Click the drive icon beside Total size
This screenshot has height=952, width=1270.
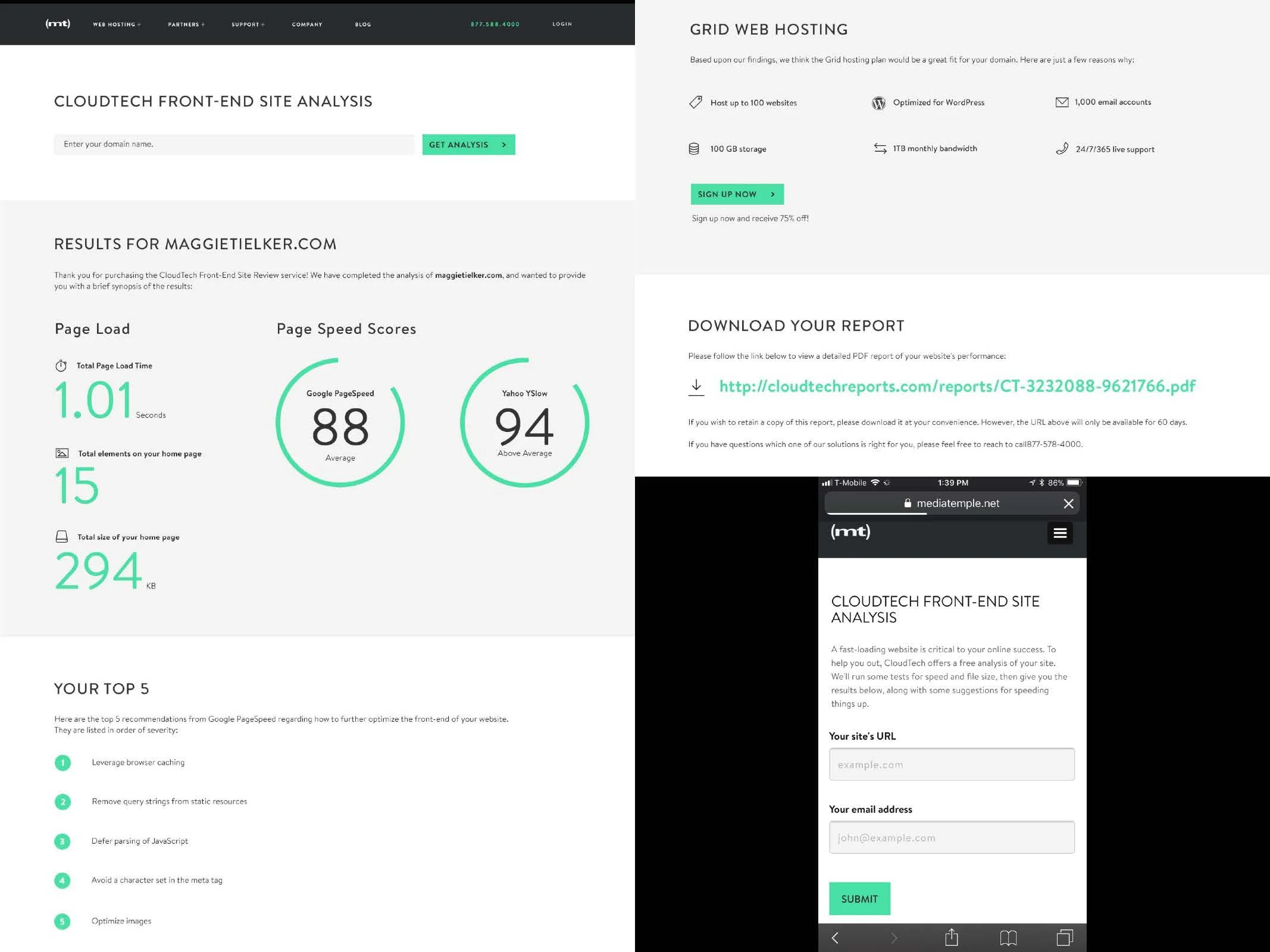61,537
